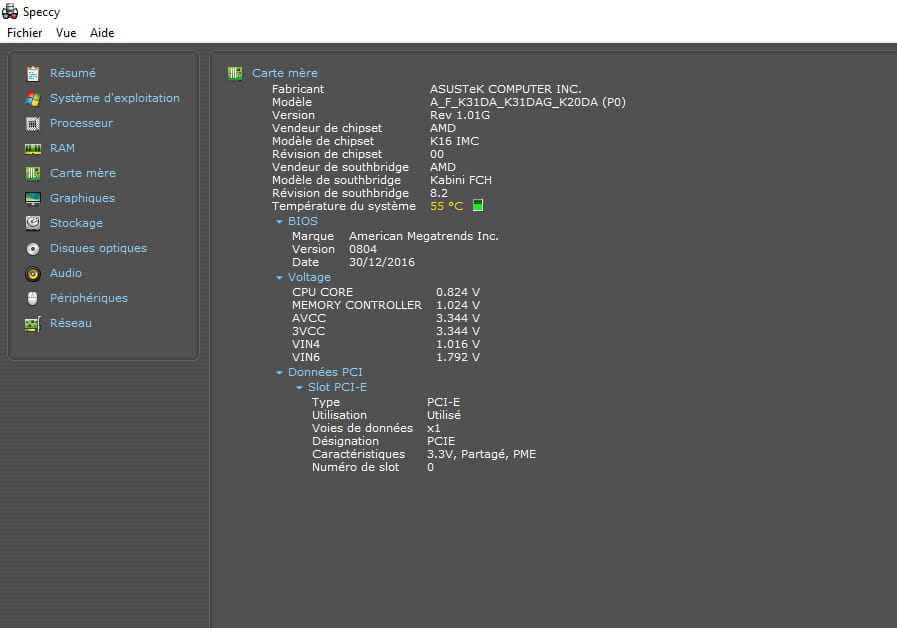This screenshot has width=897, height=628.
Task: Click the Kabini FCH southbridge value
Action: 461,180
